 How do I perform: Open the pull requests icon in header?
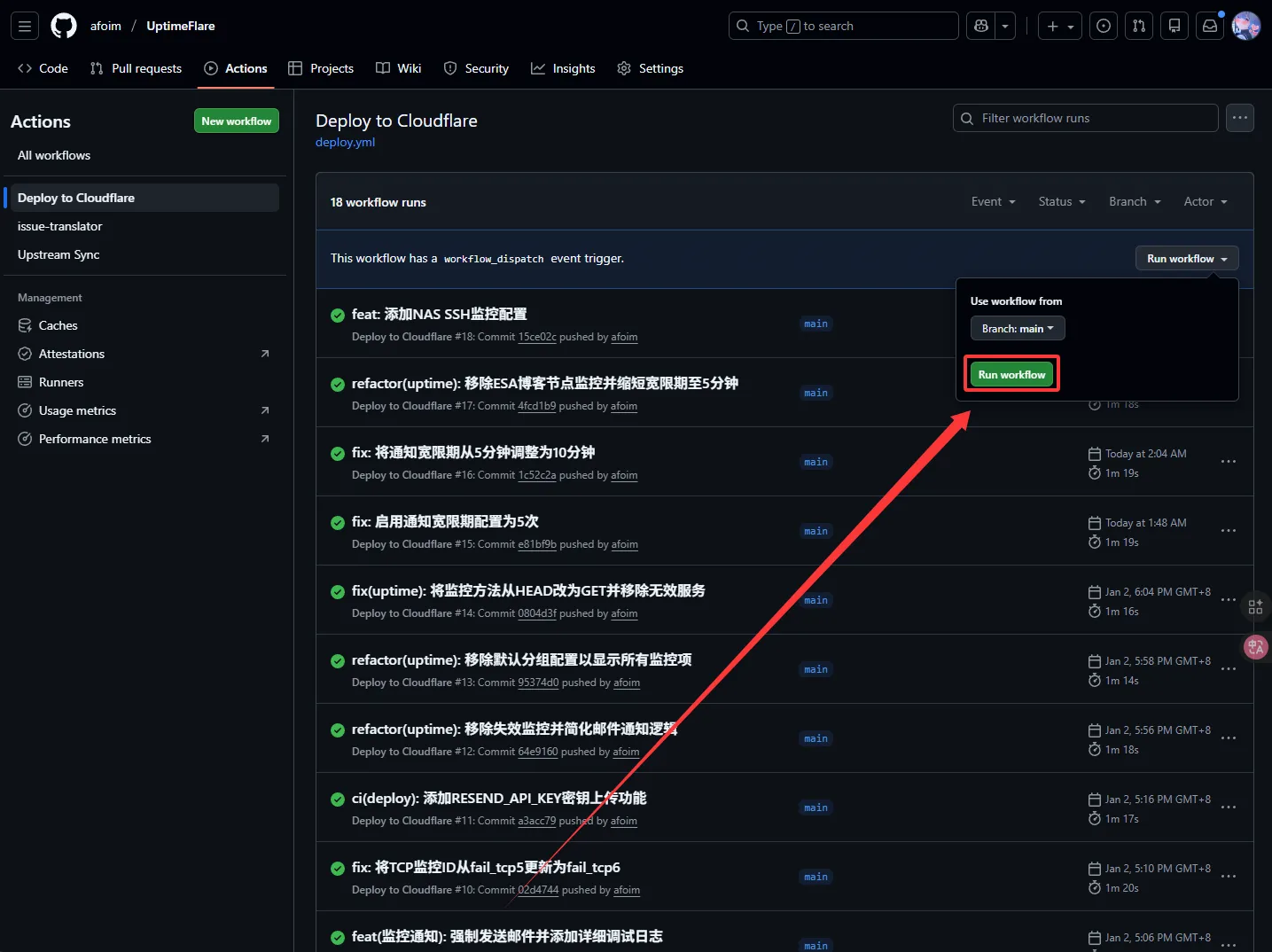click(1139, 26)
